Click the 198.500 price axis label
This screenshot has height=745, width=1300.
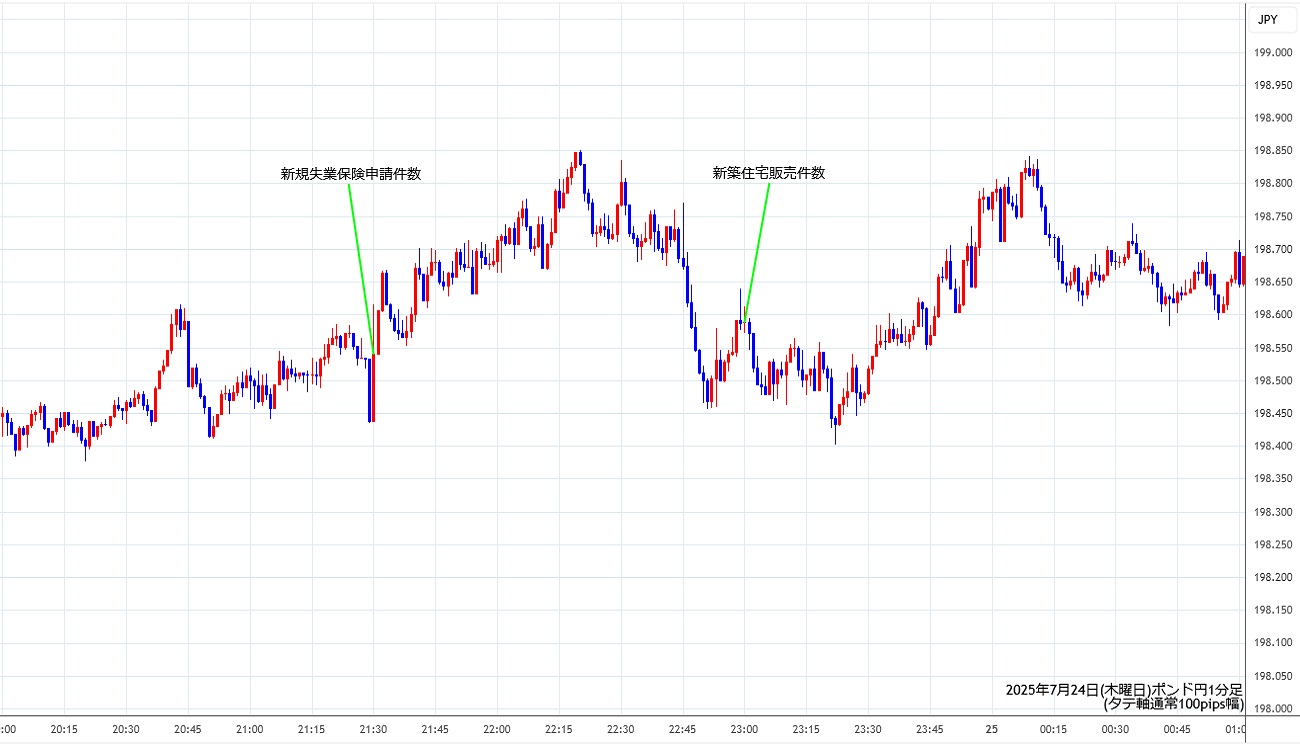click(x=1274, y=381)
